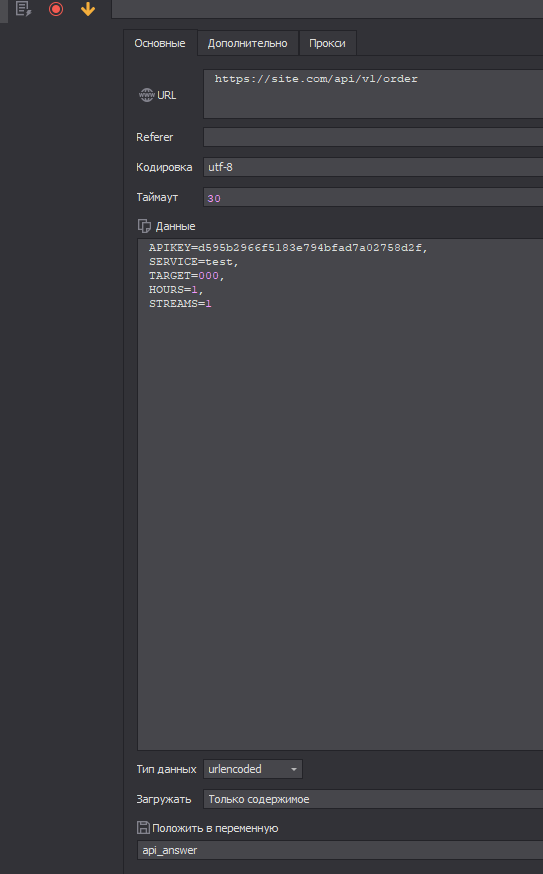
Task: Click the copy icon next to Данные
Action: (144, 226)
